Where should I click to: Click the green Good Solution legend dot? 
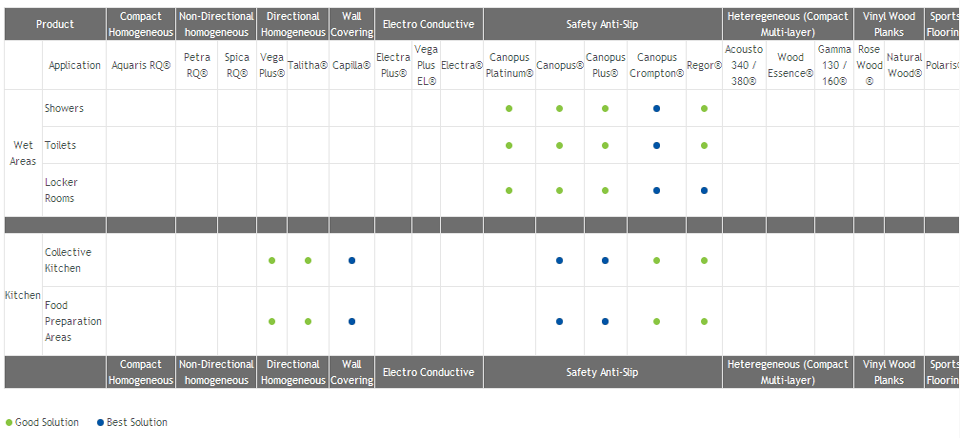click(9, 423)
